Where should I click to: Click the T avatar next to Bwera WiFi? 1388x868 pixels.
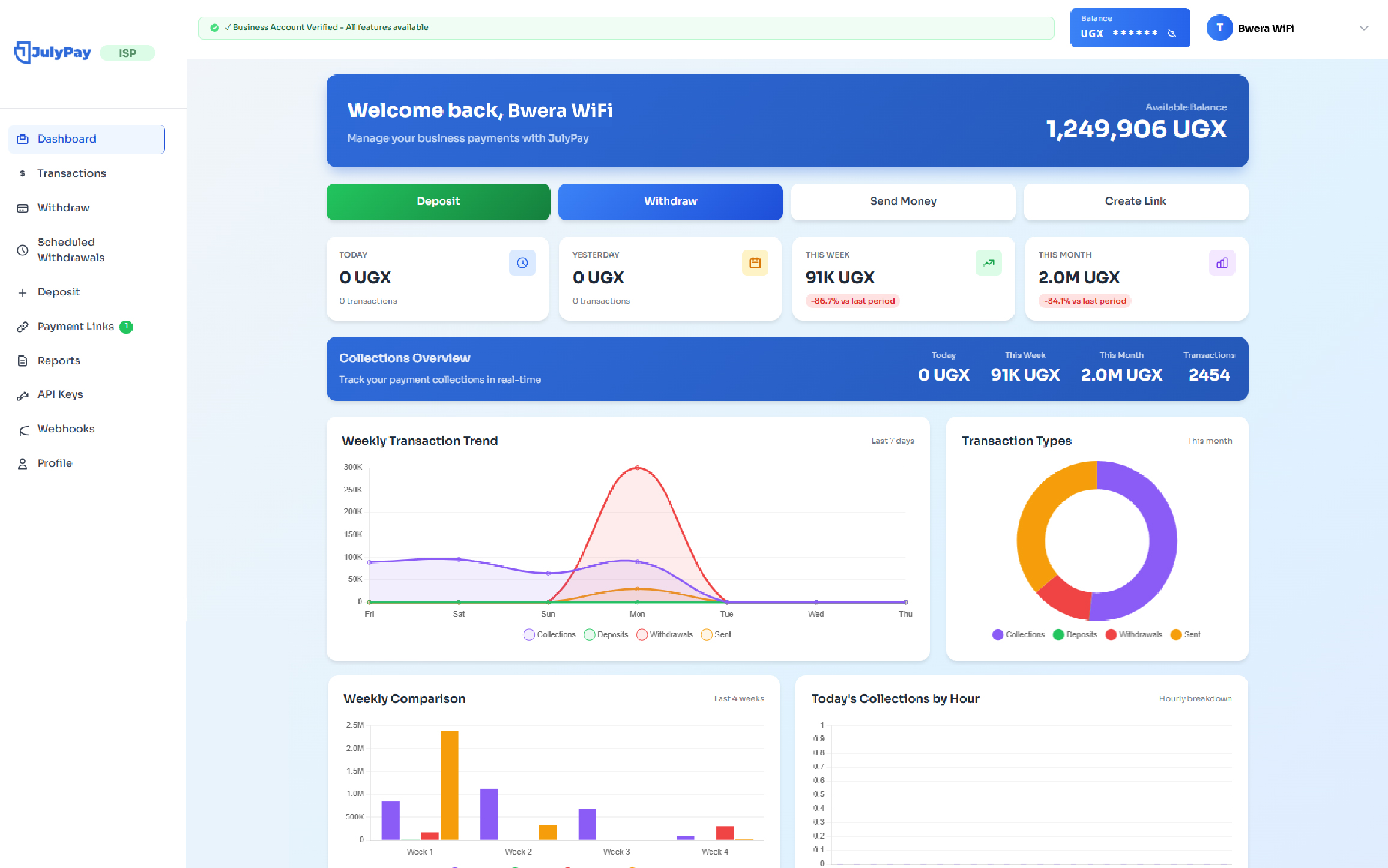pyautogui.click(x=1219, y=28)
